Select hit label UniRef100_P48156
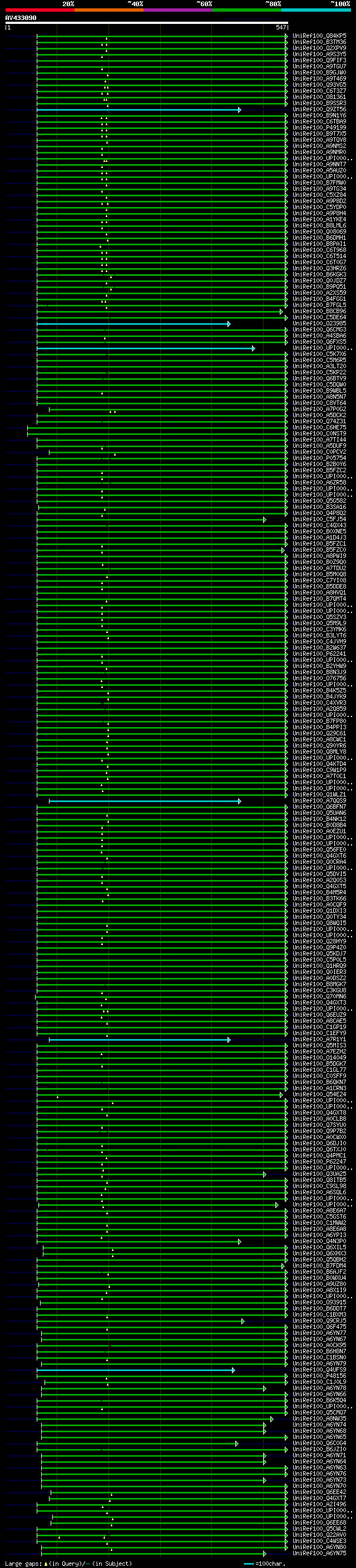 (x=319, y=1376)
